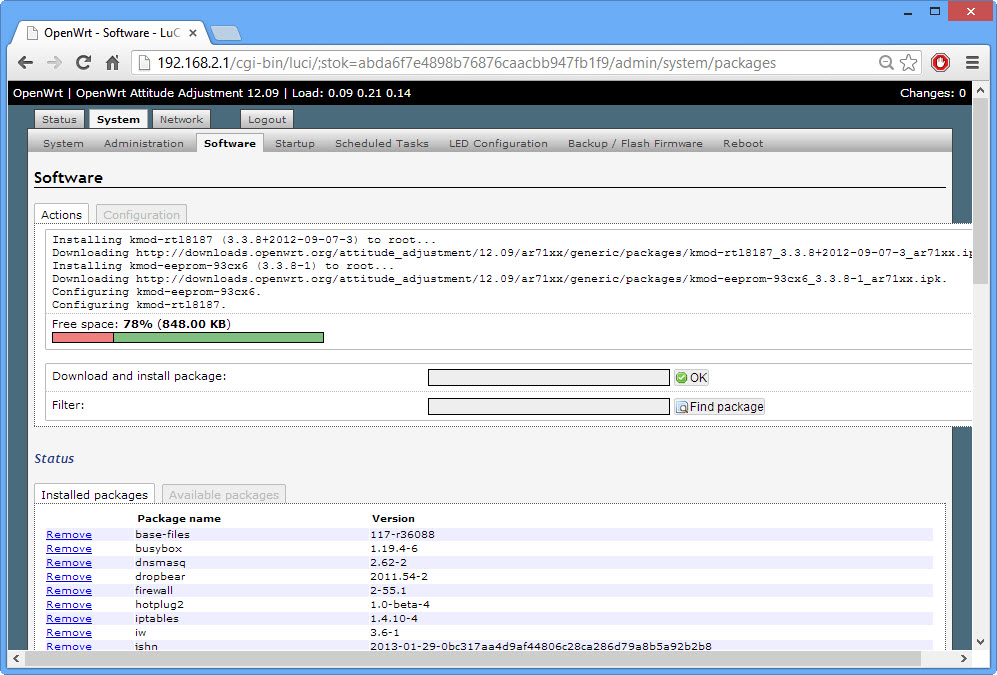Open Administration submenu
Viewport: 997px width, 675px height.
144,144
